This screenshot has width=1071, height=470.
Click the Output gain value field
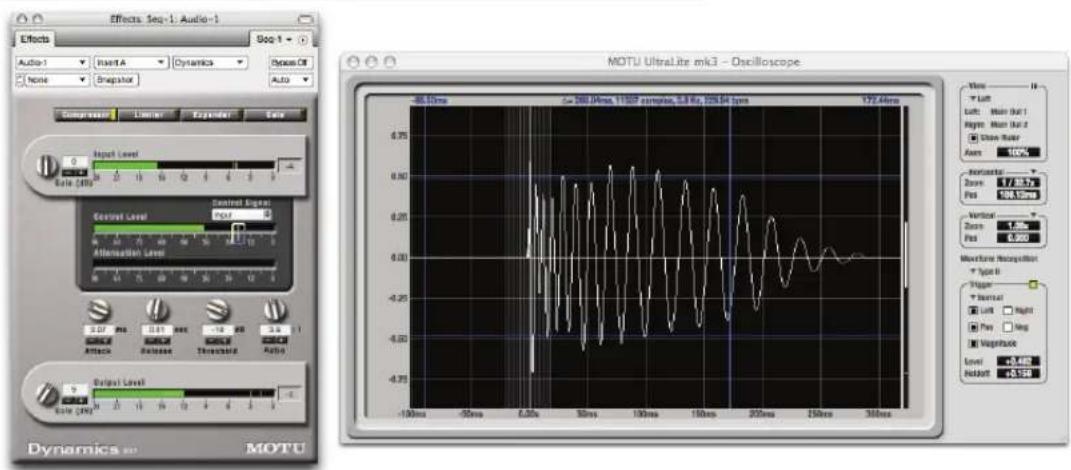pyautogui.click(x=73, y=389)
